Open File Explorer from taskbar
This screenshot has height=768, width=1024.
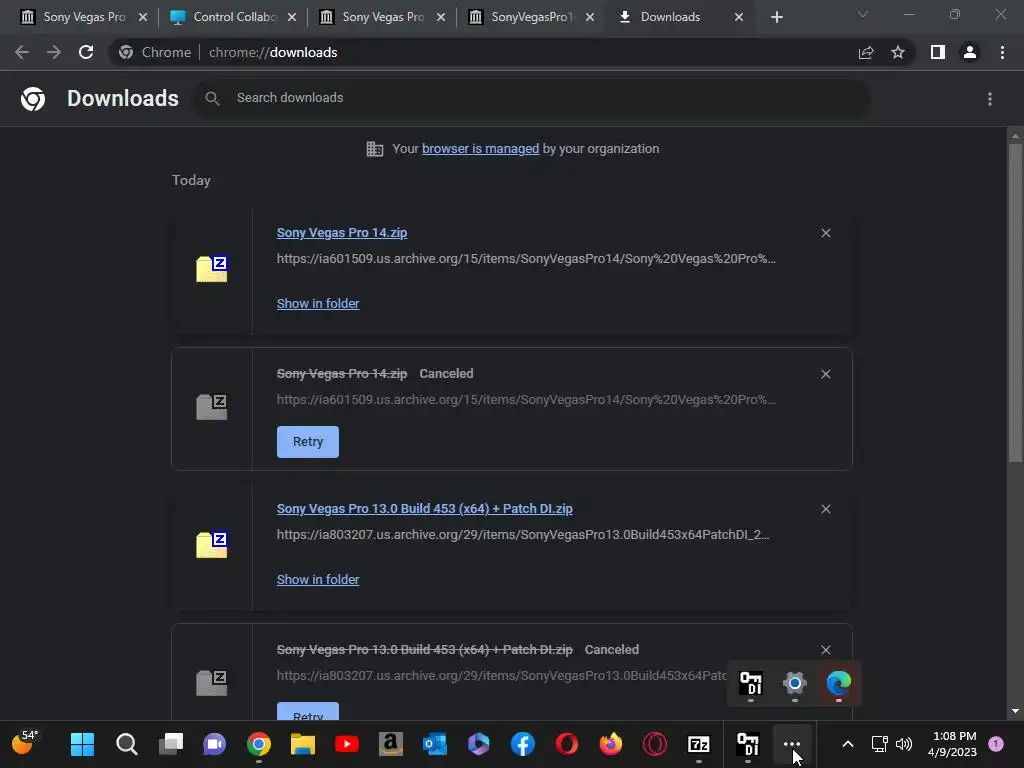[303, 744]
